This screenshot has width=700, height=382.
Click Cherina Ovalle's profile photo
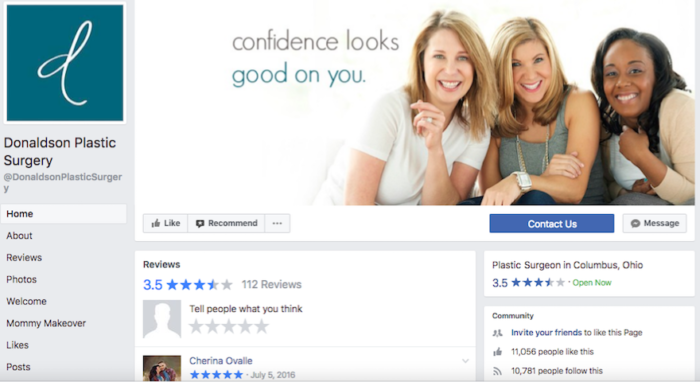click(x=162, y=368)
